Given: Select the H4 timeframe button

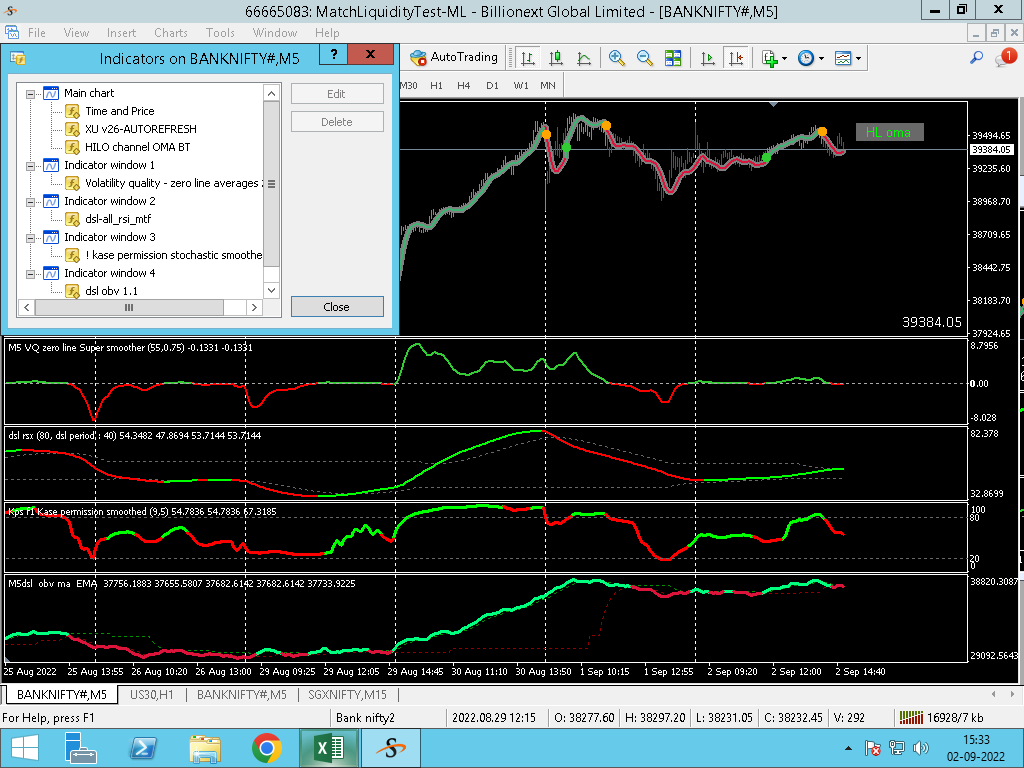Looking at the screenshot, I should click(464, 85).
